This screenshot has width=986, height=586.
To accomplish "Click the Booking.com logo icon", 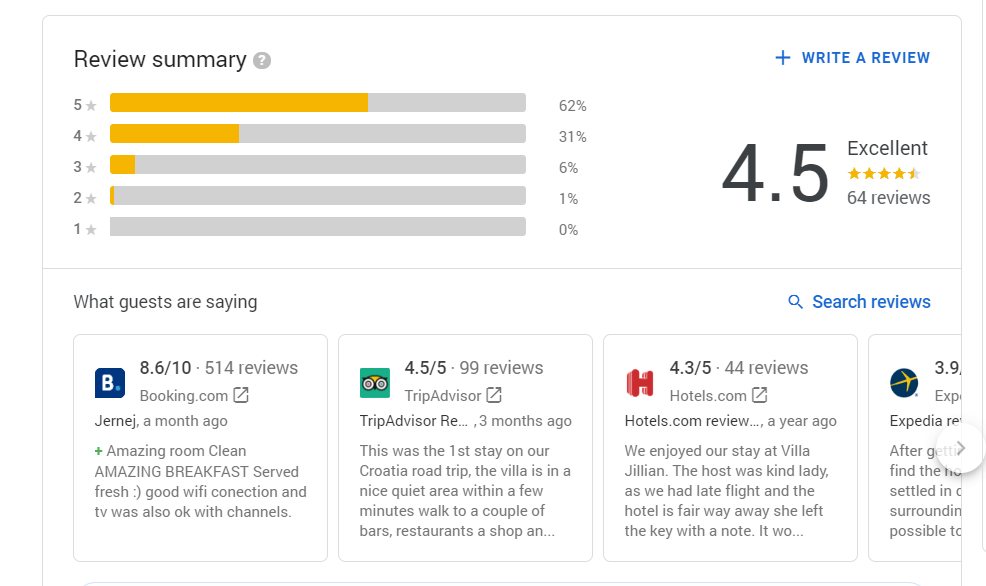I will click(x=110, y=383).
